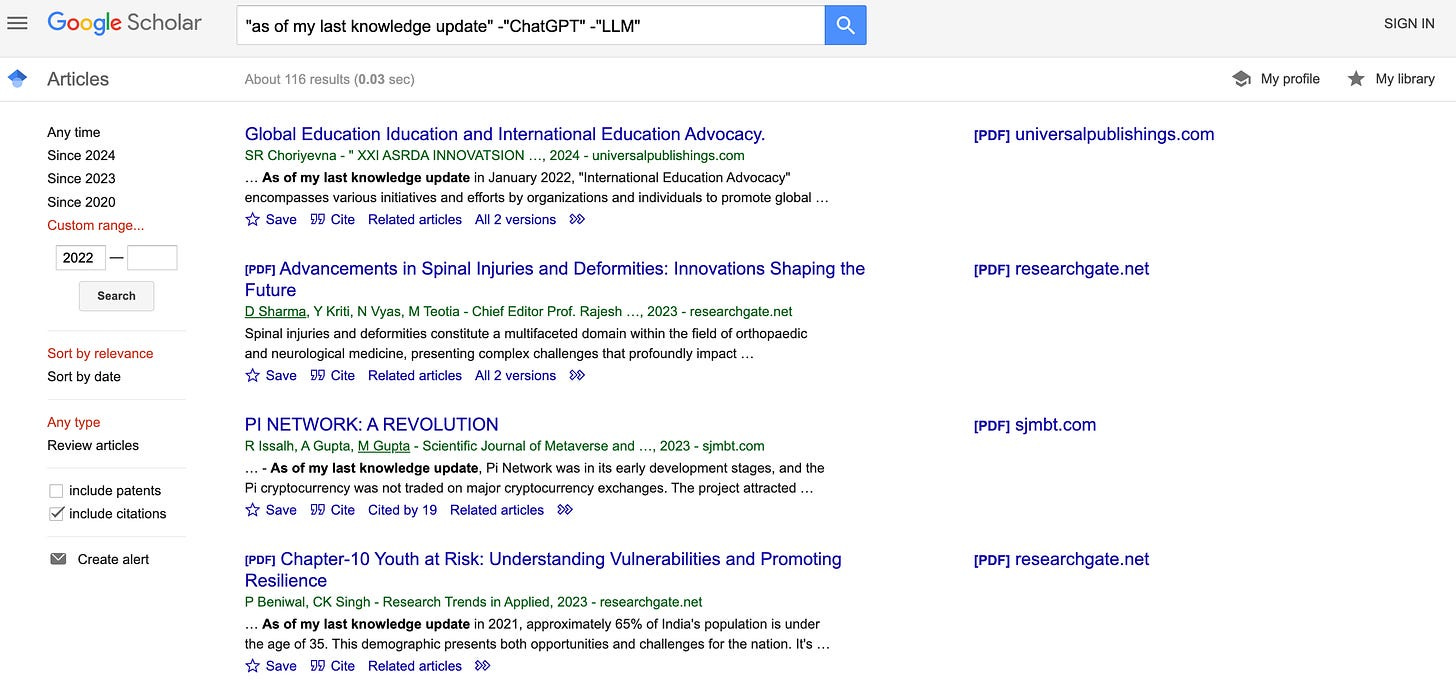Click Create alert envelope icon

(58, 559)
